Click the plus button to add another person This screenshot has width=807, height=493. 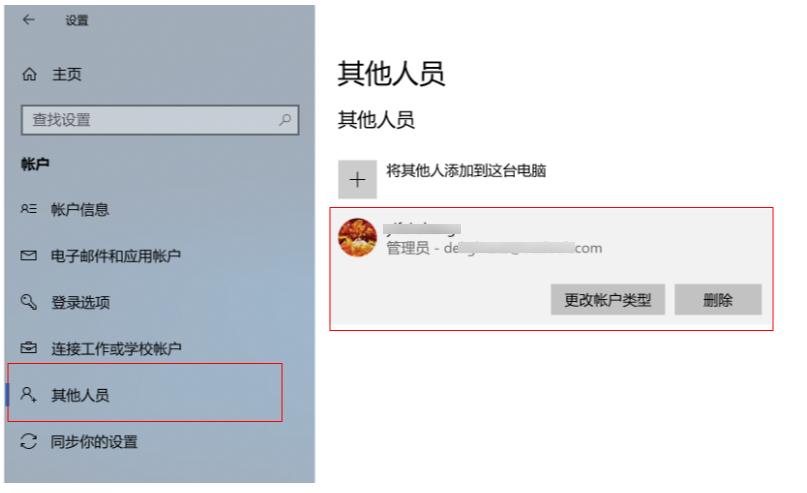(x=357, y=179)
